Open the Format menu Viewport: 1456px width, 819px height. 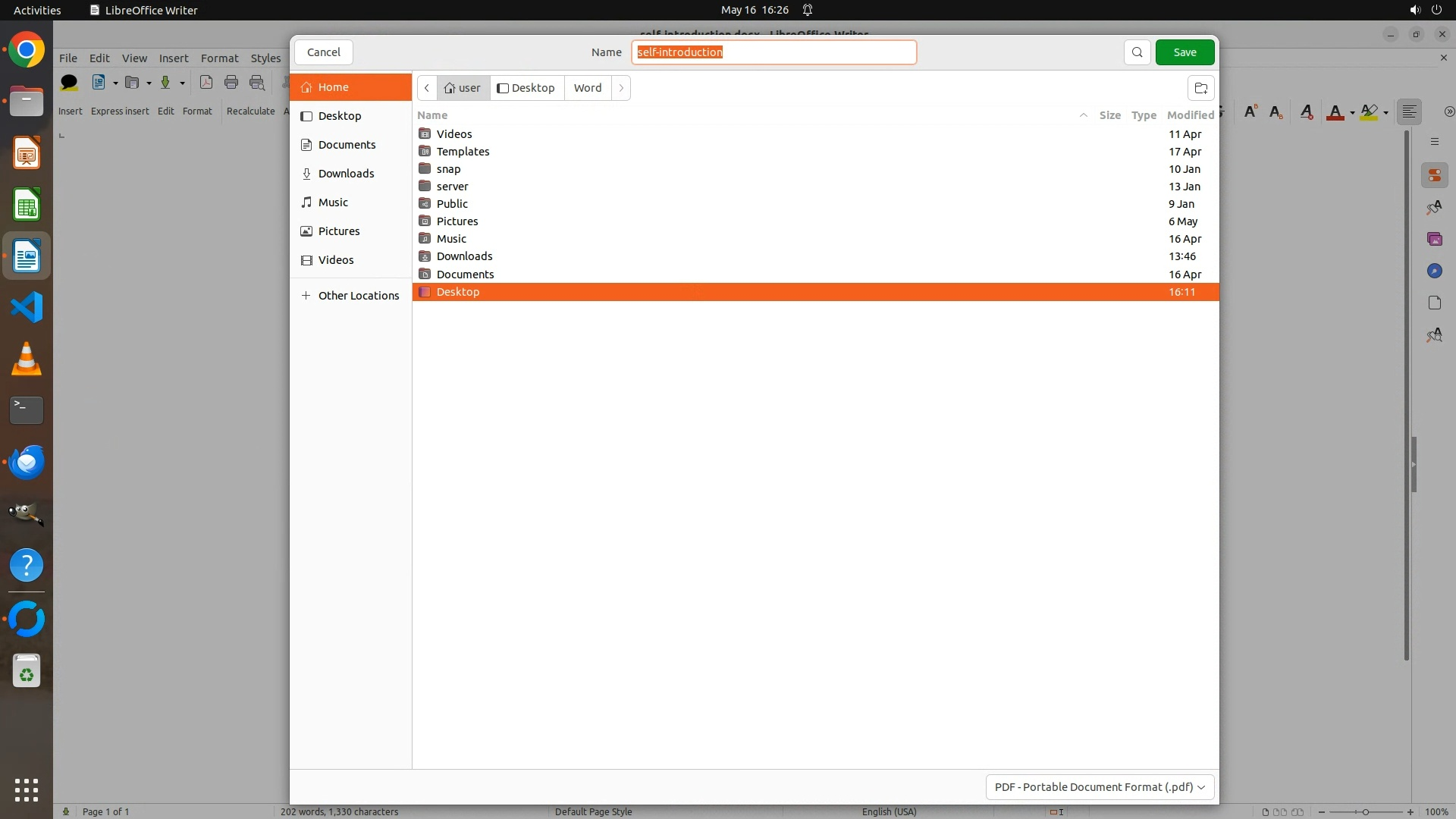pos(219,58)
